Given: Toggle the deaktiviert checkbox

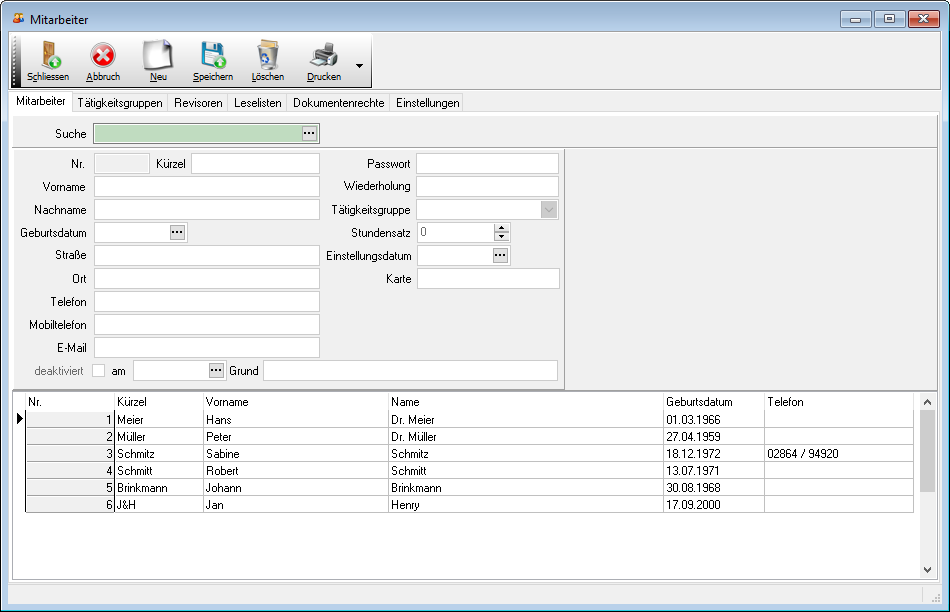Looking at the screenshot, I should click(98, 371).
